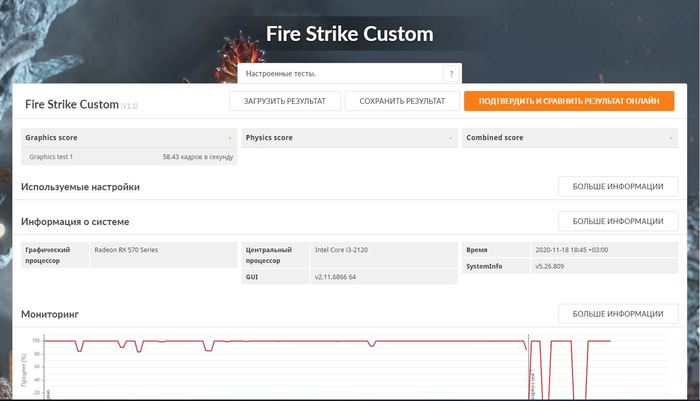Click the SystemInfo label
The width and height of the screenshot is (700, 401).
pyautogui.click(x=484, y=266)
